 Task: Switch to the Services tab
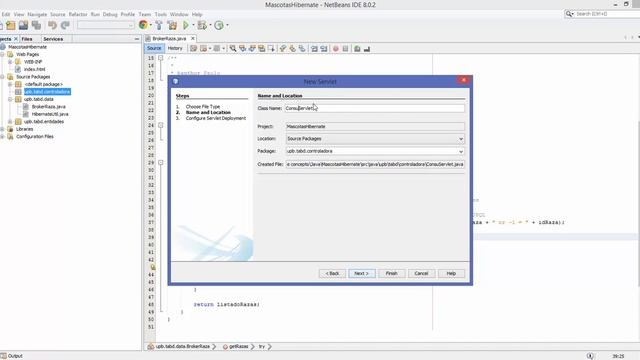(x=53, y=39)
